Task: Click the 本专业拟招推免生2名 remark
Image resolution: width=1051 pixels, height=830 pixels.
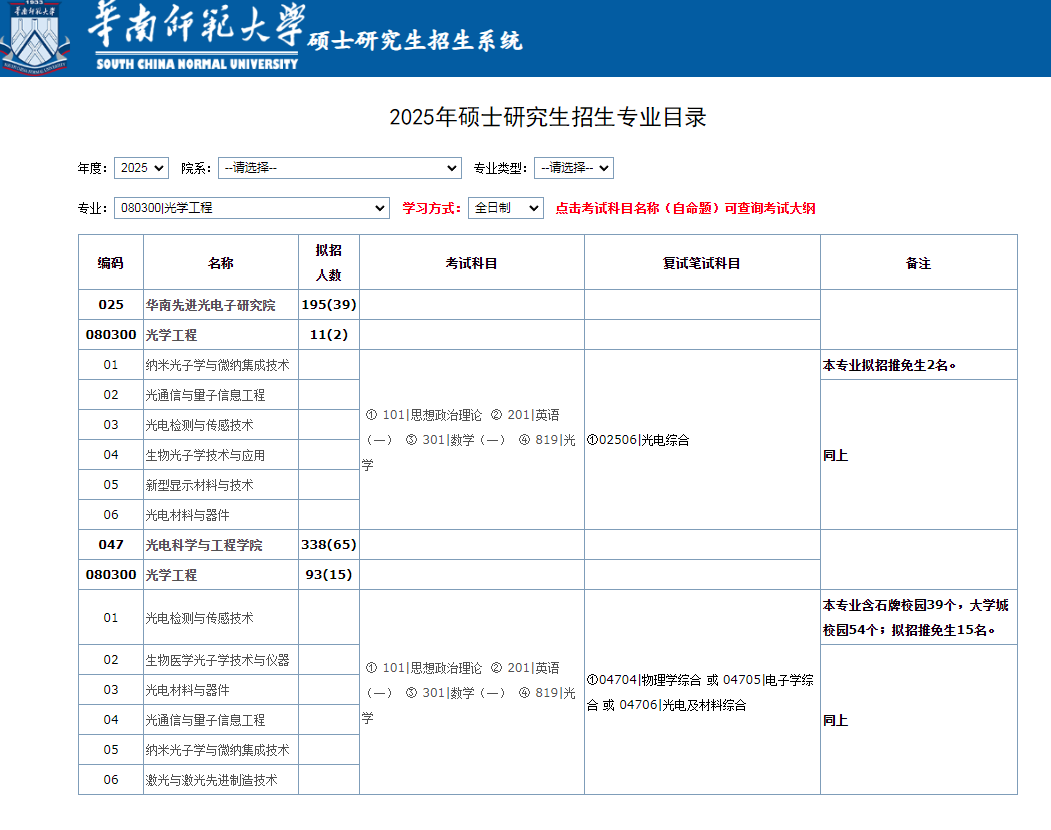Action: point(889,365)
